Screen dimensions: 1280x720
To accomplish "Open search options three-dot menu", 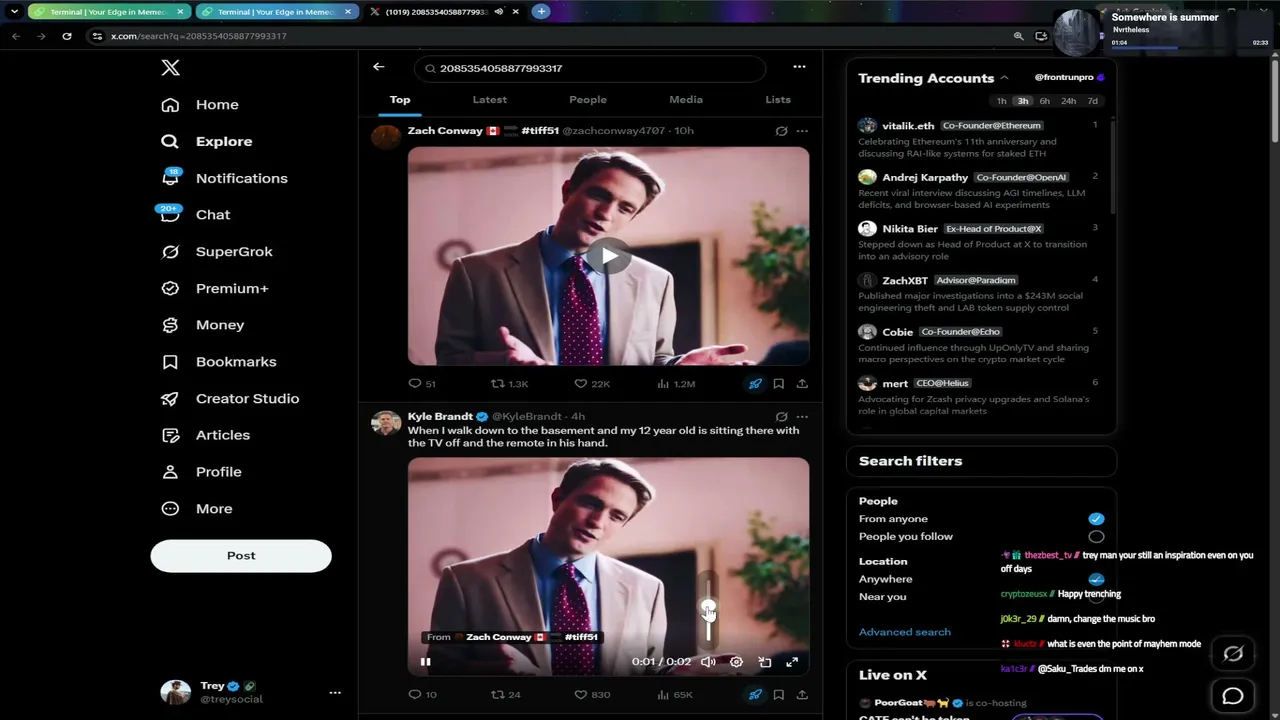I will [799, 67].
